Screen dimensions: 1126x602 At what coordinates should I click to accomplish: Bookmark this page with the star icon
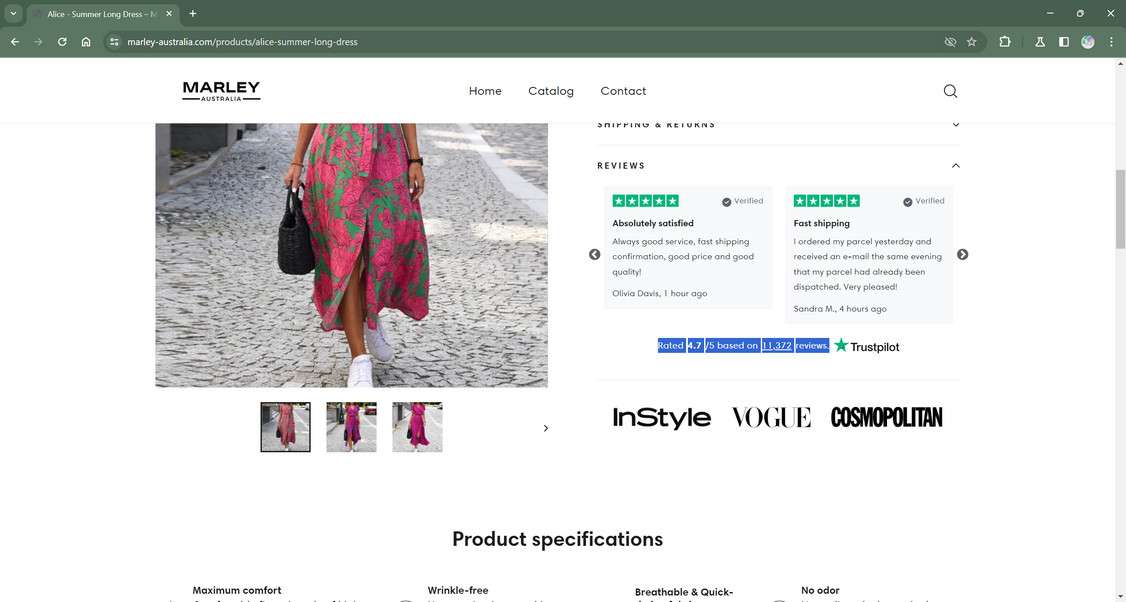(x=971, y=41)
